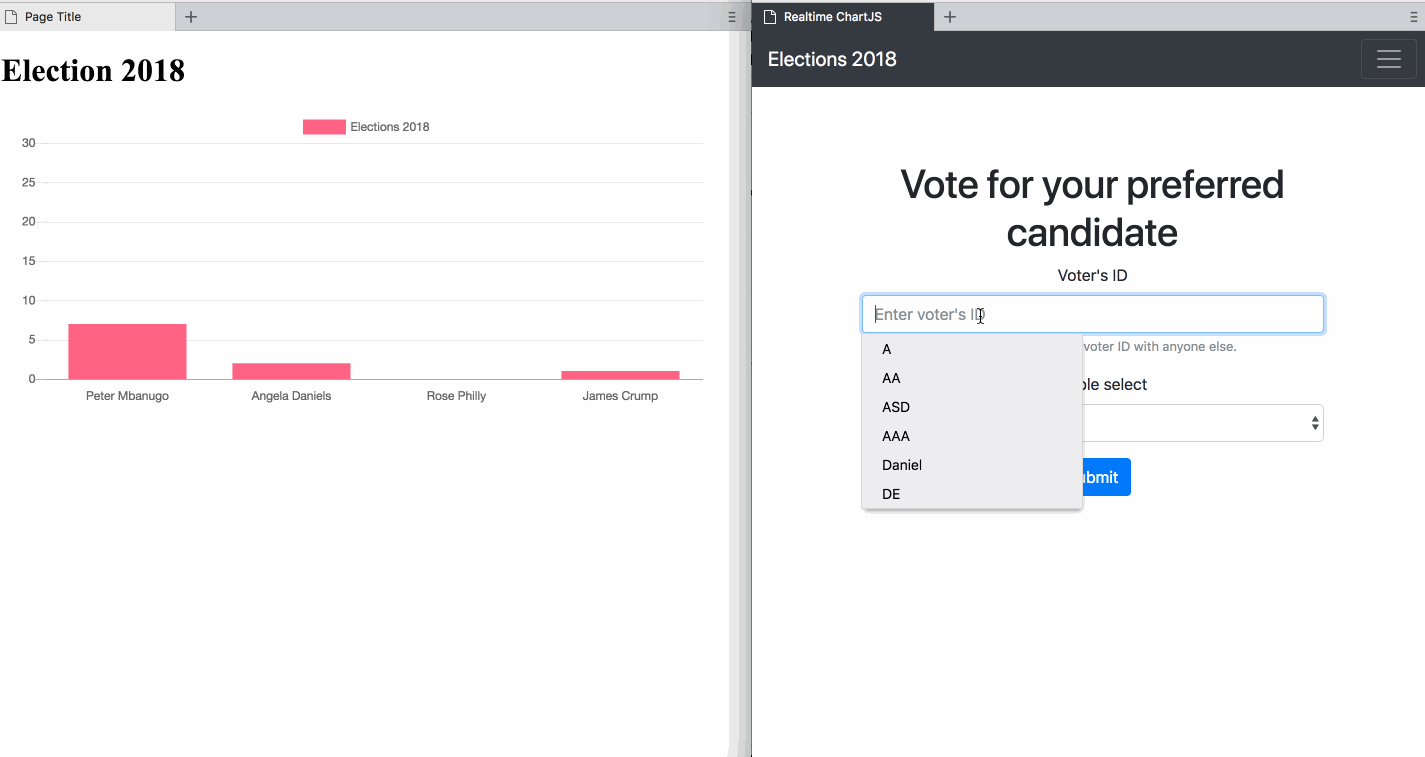The width and height of the screenshot is (1425, 757).
Task: Select autocomplete suggestion "A"
Action: tap(887, 349)
